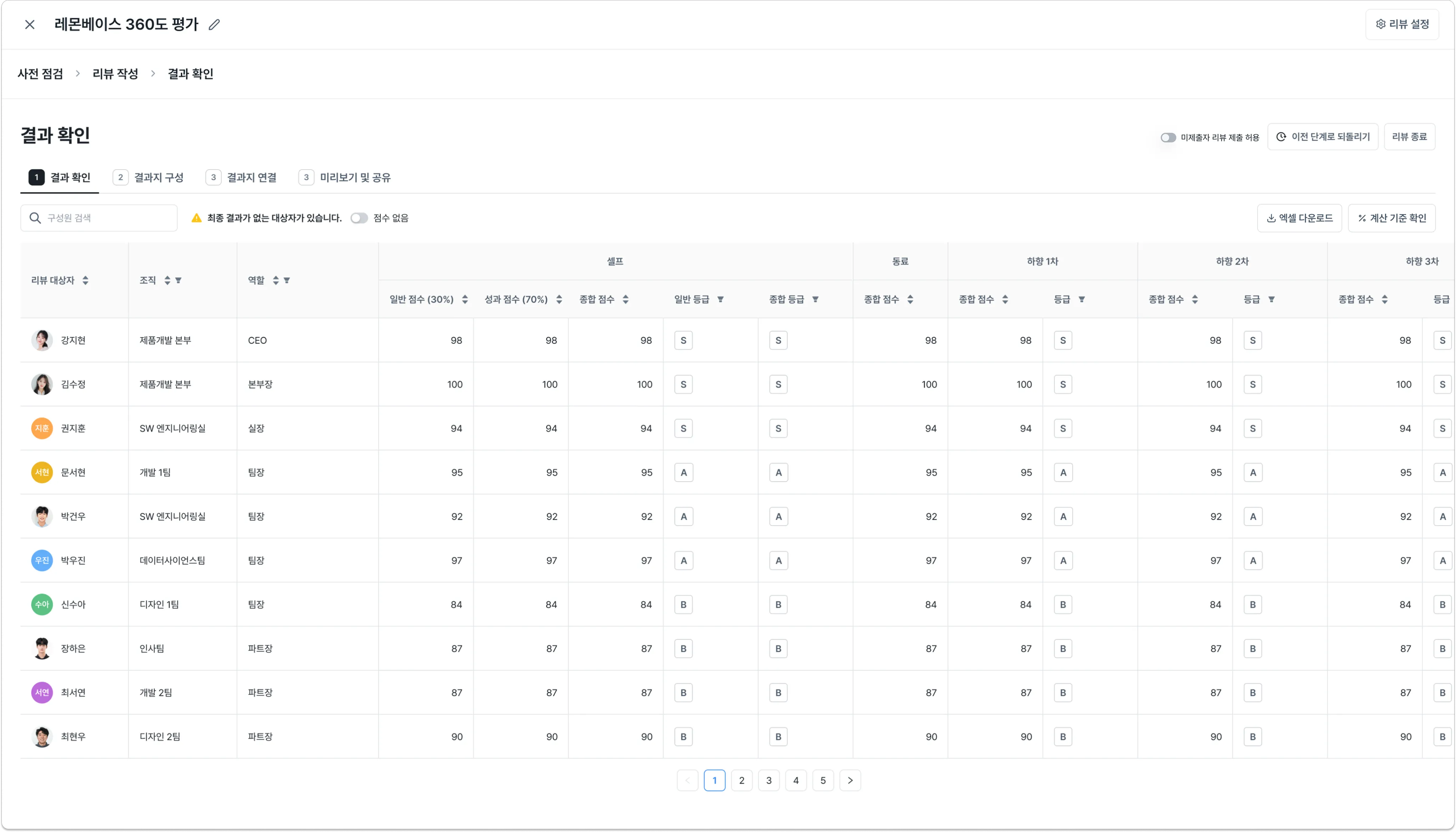The height and width of the screenshot is (832, 1456).
Task: Switch to the 결과지 구성 tab
Action: coord(148,178)
